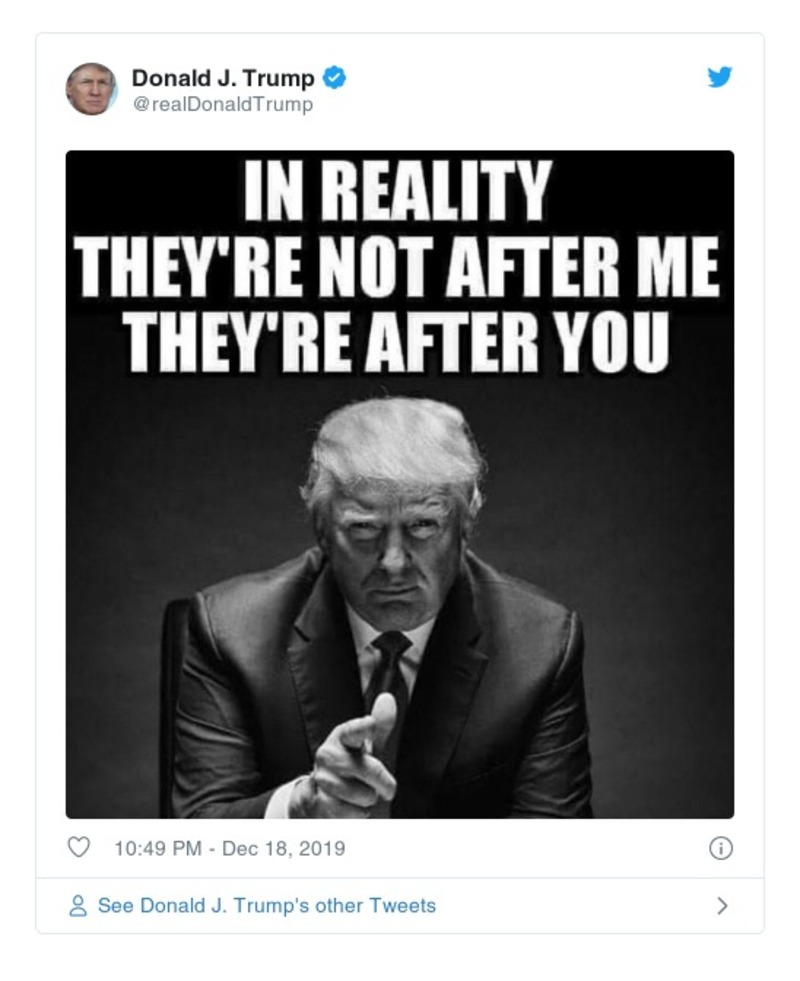Click the right-pointing arrow in the footer
This screenshot has height=981, width=800.
[722, 903]
